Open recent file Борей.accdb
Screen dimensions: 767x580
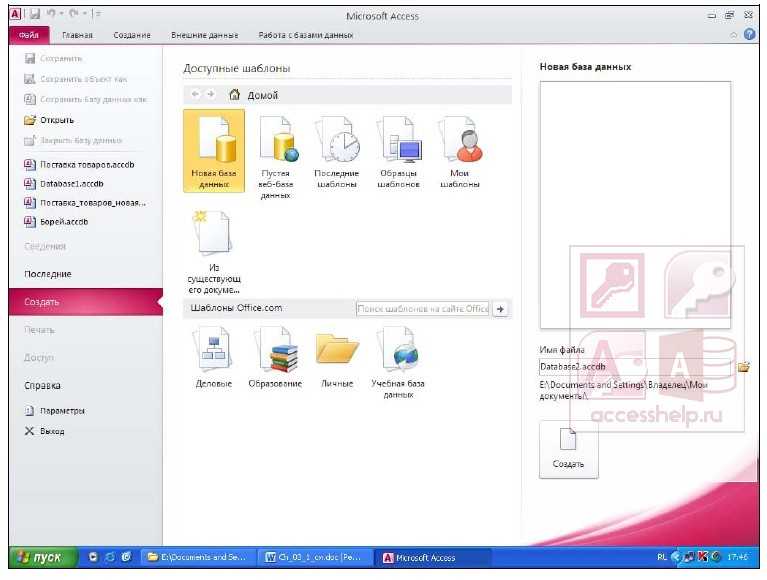[56, 222]
